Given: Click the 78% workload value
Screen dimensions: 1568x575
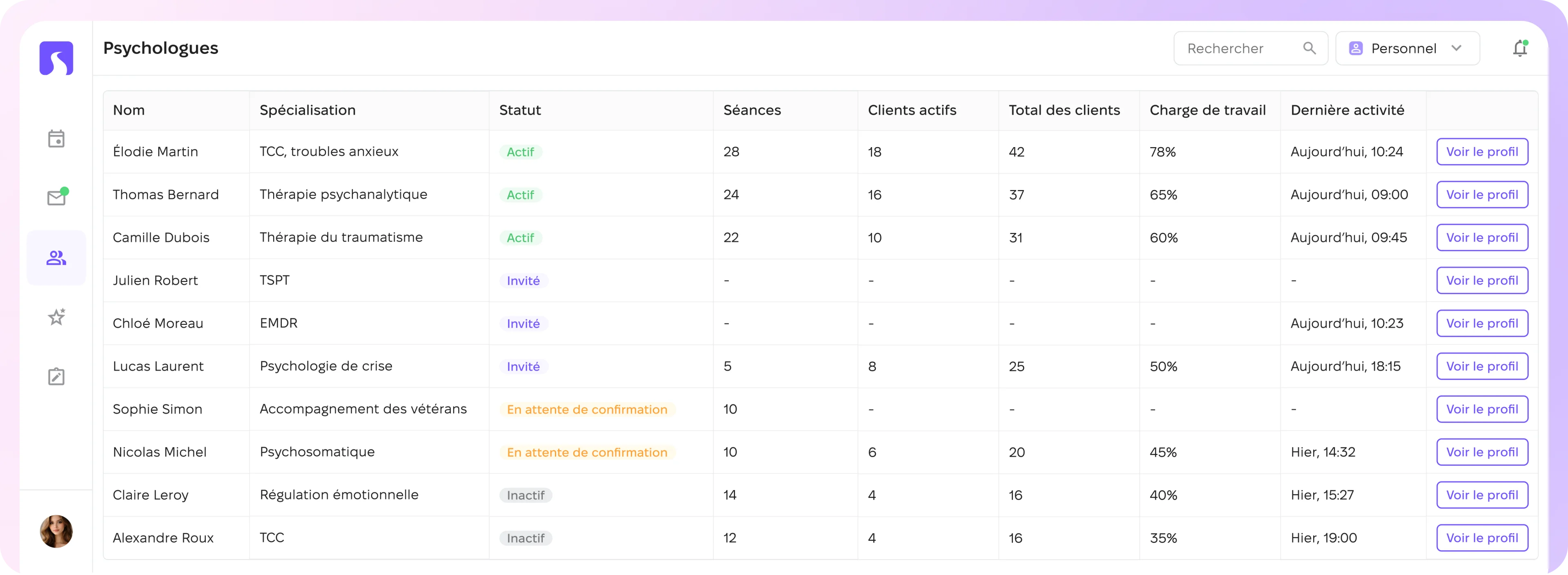Looking at the screenshot, I should click(x=1163, y=152).
